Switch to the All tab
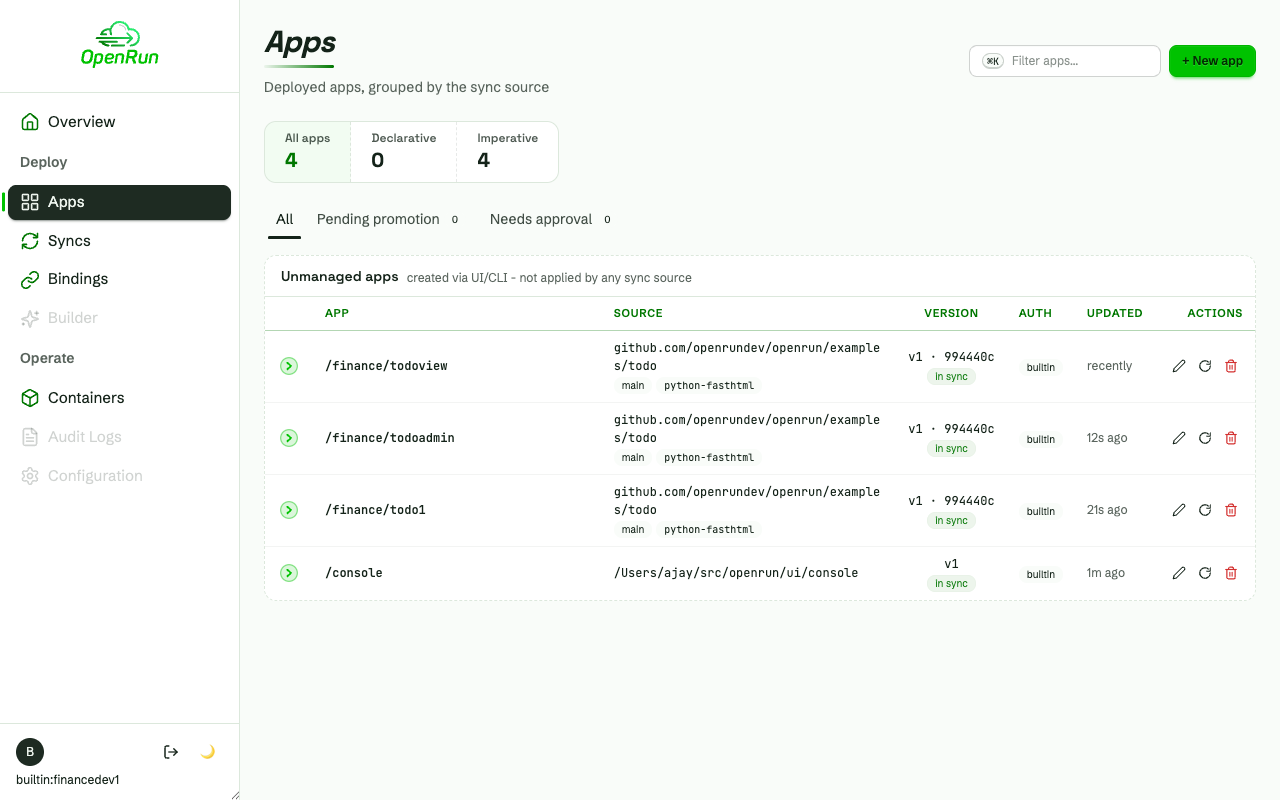 coord(285,220)
